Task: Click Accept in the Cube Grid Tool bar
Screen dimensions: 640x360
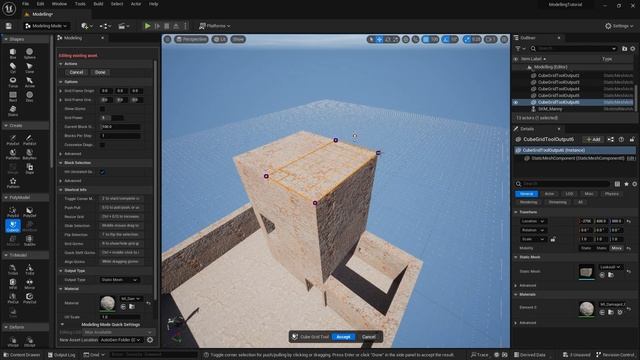Action: pos(343,337)
